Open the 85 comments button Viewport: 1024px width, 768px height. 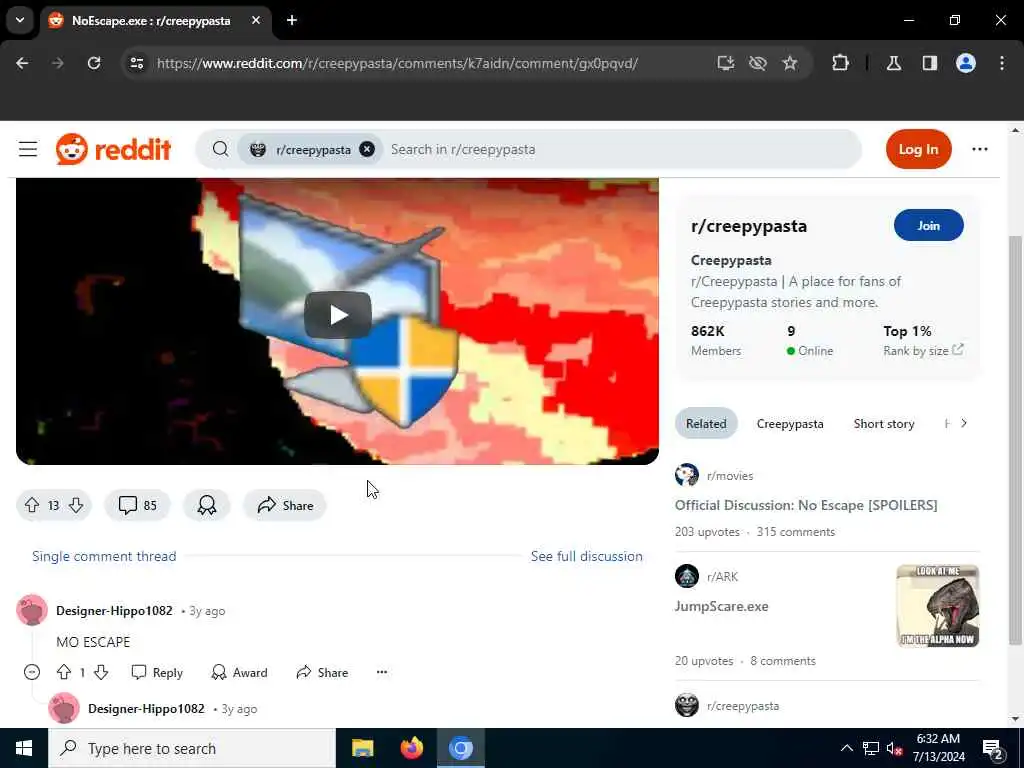(138, 505)
